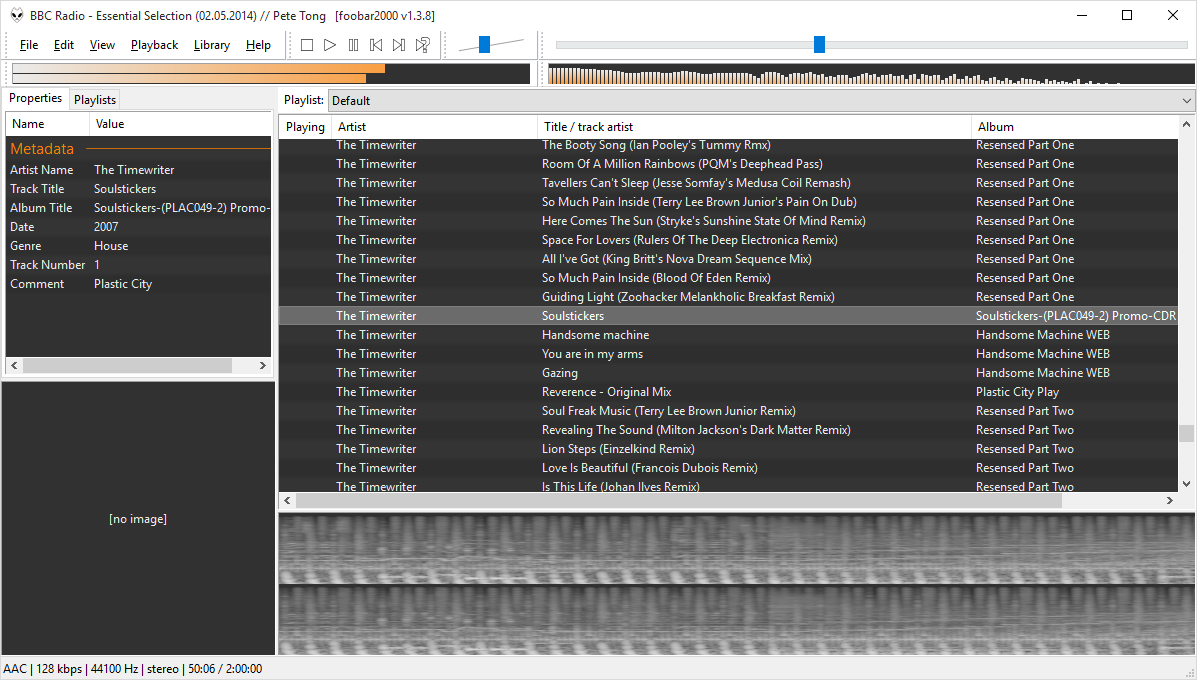Select the Gazing track
Screen dimensions: 1197x680
[x=728, y=373]
